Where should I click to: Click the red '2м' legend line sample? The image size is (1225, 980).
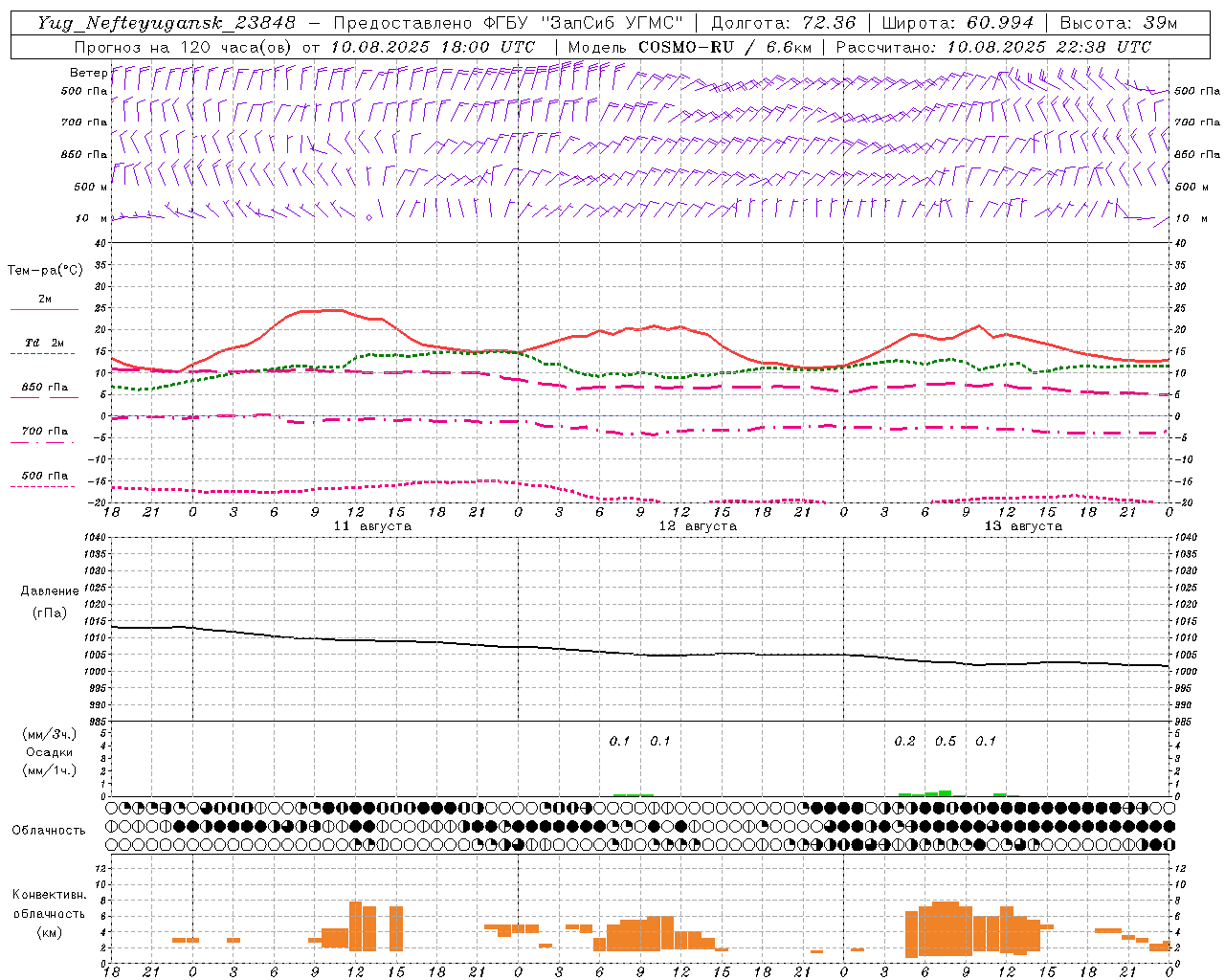[x=45, y=310]
